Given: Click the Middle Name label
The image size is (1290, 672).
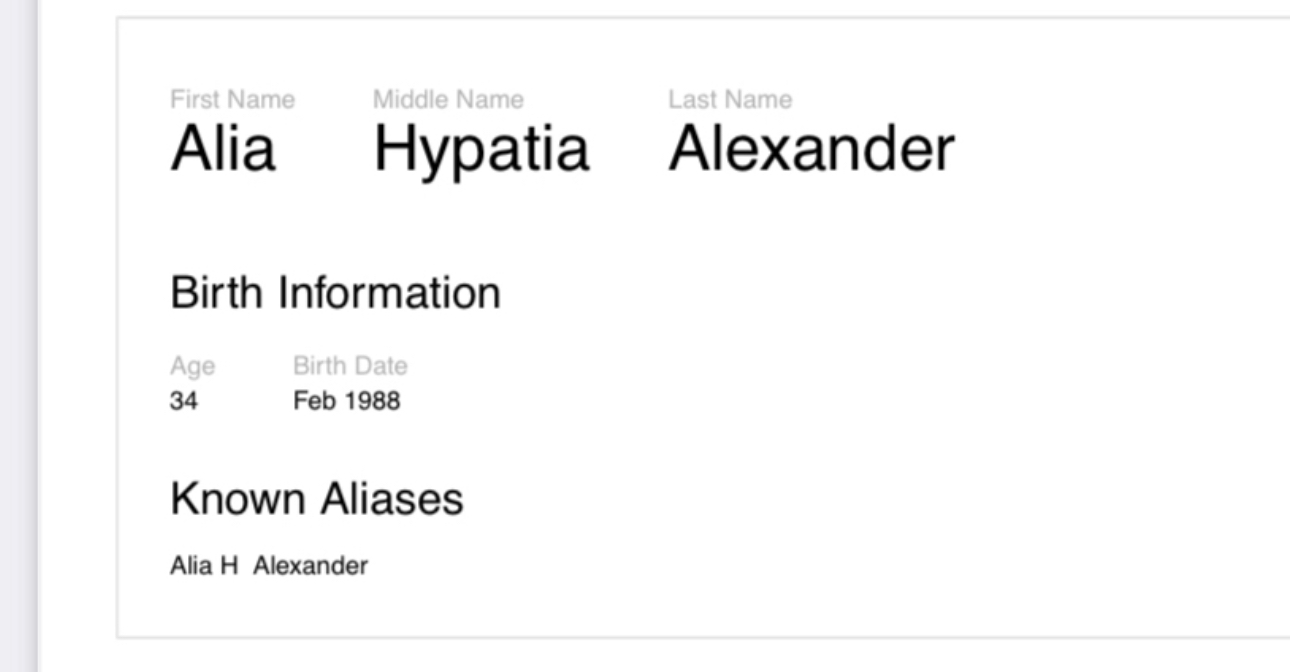Looking at the screenshot, I should point(448,100).
